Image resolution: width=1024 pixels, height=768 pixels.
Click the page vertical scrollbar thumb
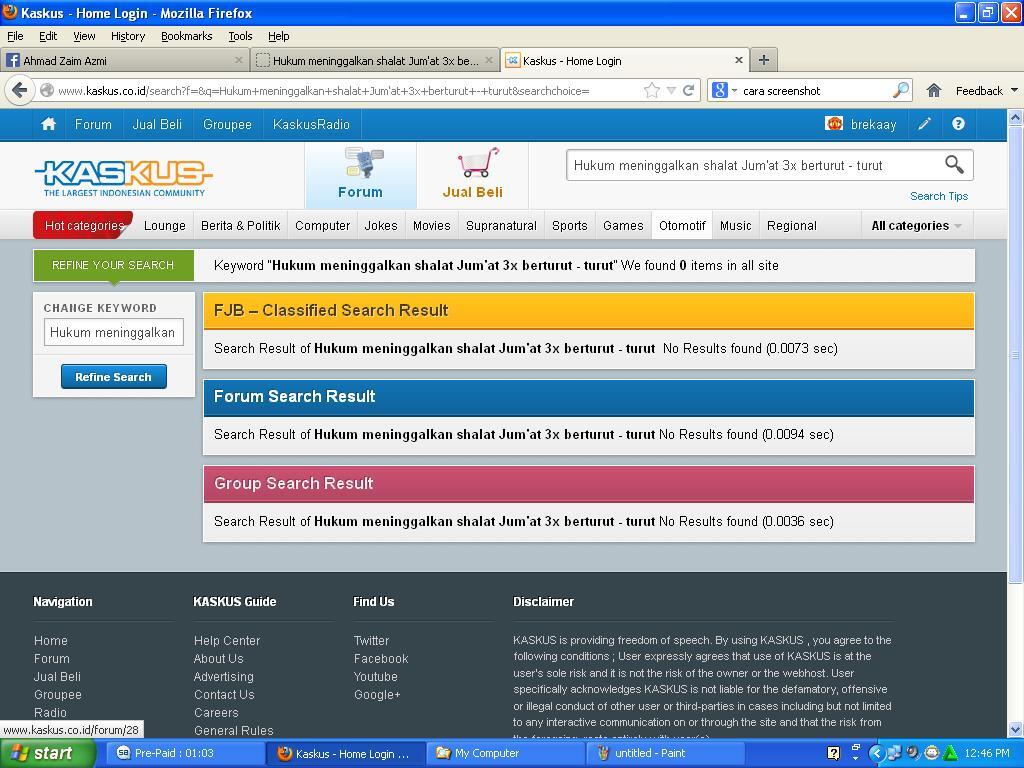(x=1015, y=354)
